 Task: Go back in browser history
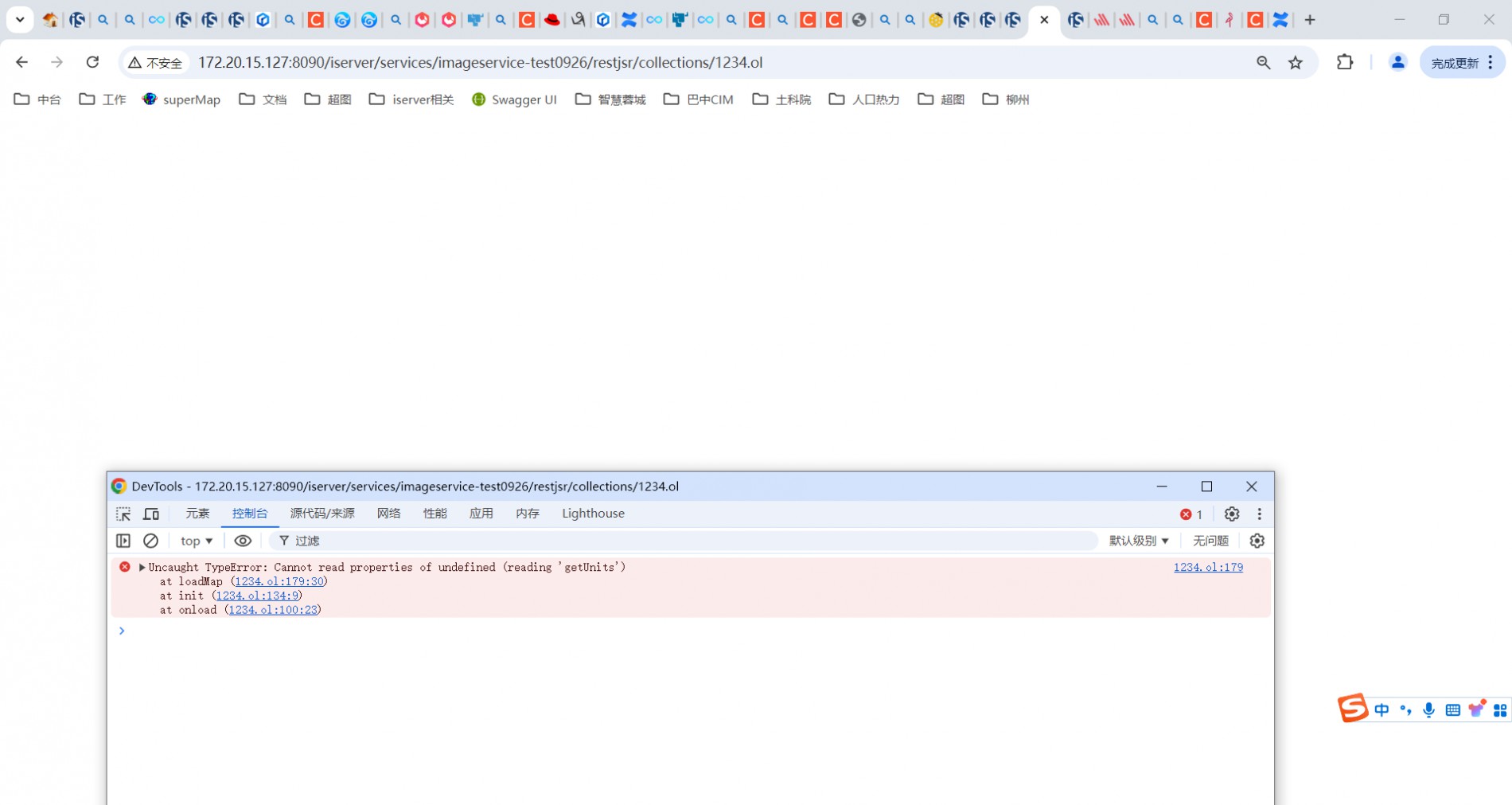pyautogui.click(x=21, y=62)
